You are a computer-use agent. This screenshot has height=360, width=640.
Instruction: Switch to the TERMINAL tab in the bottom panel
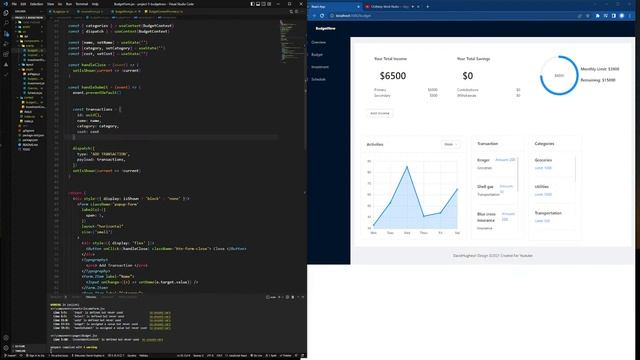[91, 297]
